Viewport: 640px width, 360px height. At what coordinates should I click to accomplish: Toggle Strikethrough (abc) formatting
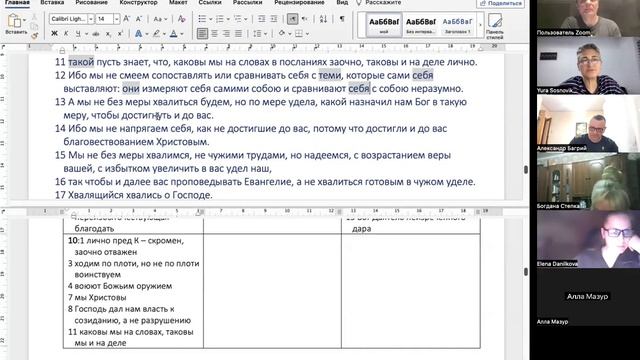pos(96,34)
